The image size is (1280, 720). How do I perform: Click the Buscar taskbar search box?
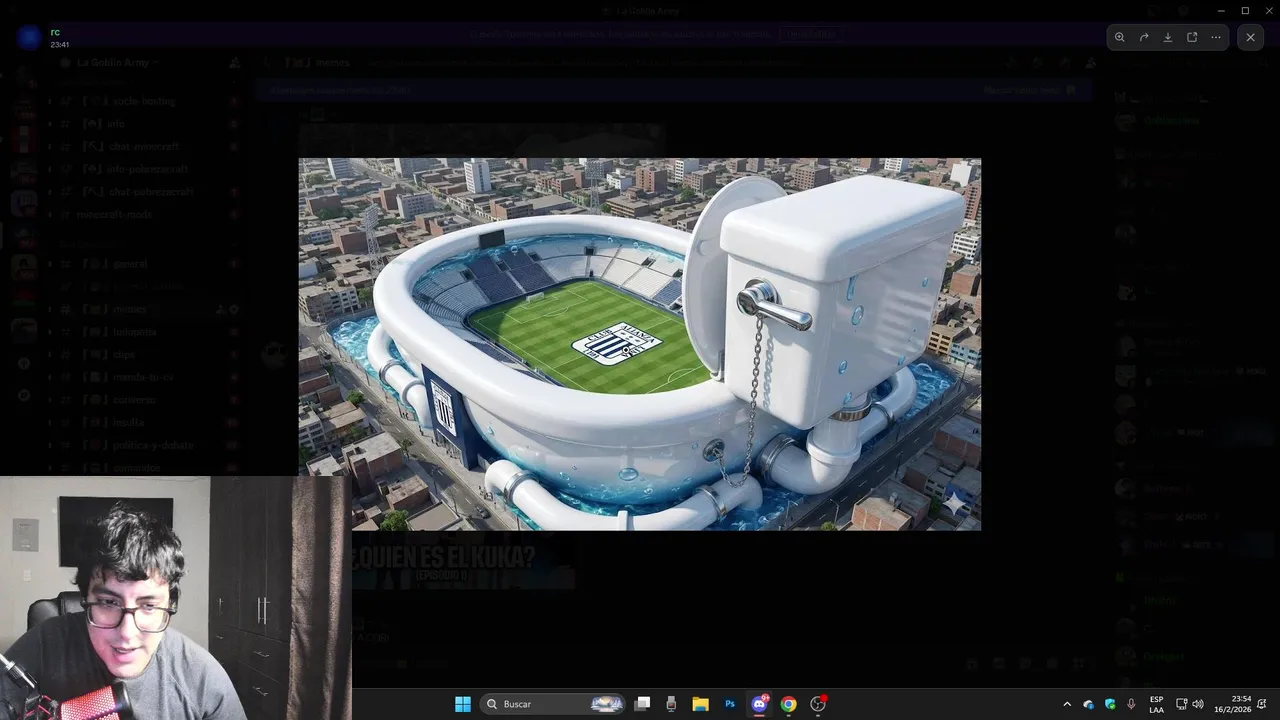click(553, 704)
